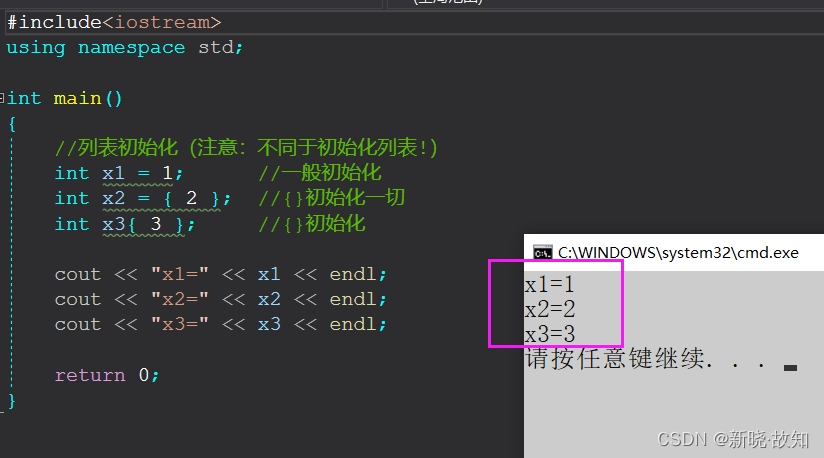Screen dimensions: 824x458
Task: Click the 'main' function name
Action: coord(77,98)
